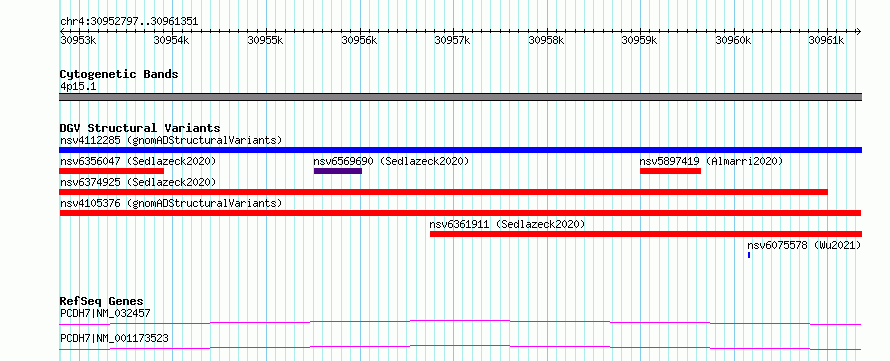Click the 30955k ruler tick label
This screenshot has height=361, width=890.
click(265, 40)
